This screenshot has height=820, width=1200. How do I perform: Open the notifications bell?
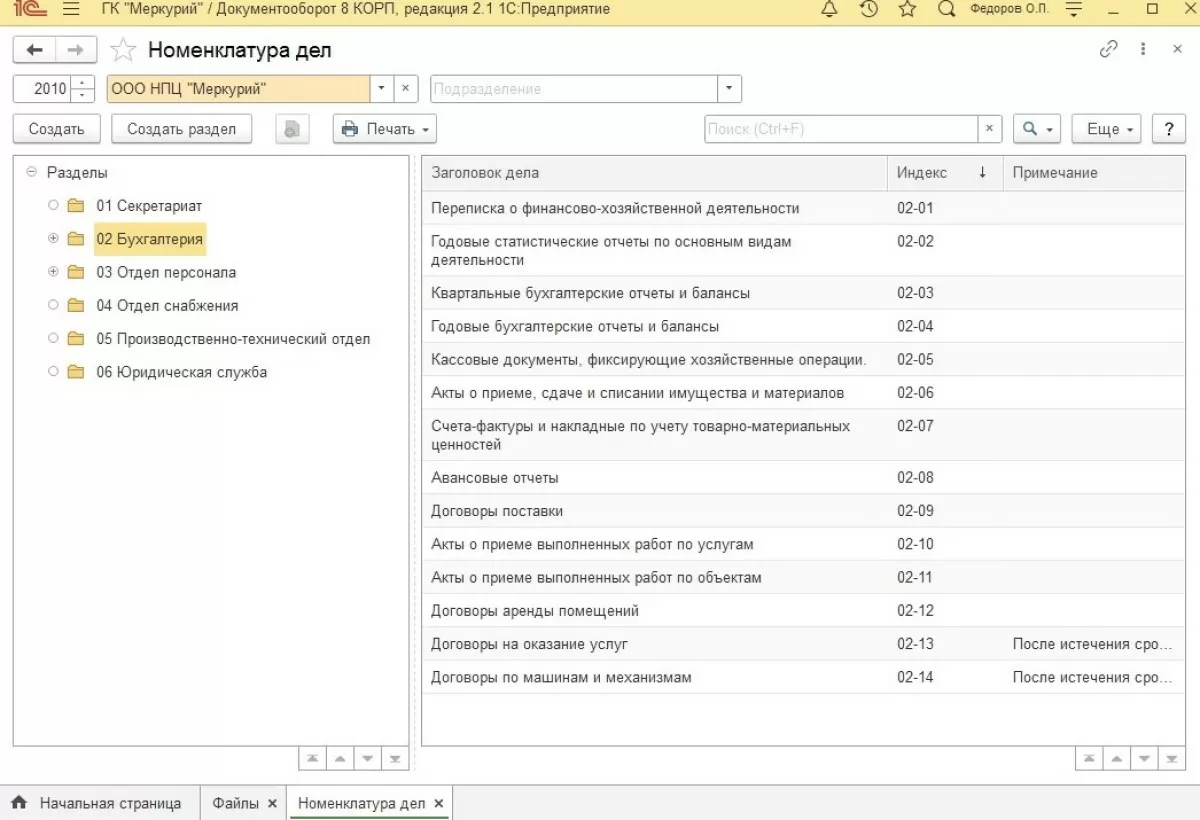point(829,10)
